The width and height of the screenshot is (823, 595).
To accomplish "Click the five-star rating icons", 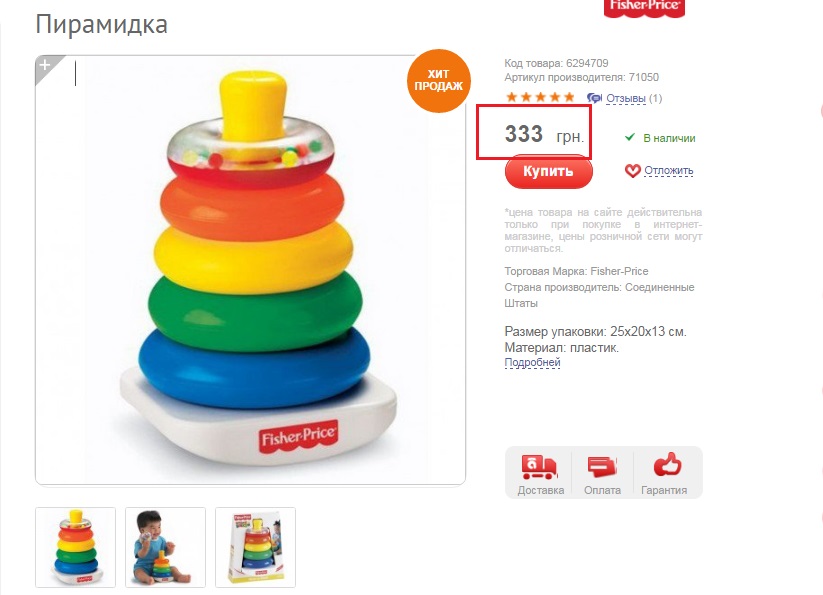I will point(540,98).
